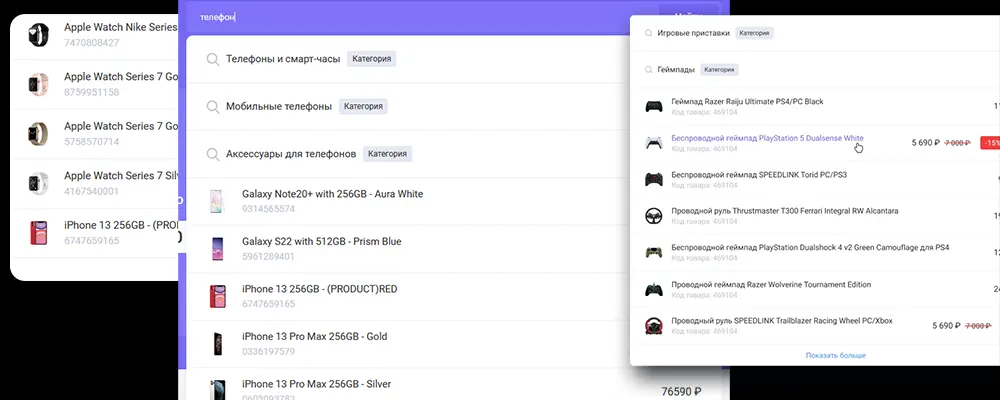Click Apple Watch Series 7 Silver image
This screenshot has width=1000, height=400.
click(38, 183)
